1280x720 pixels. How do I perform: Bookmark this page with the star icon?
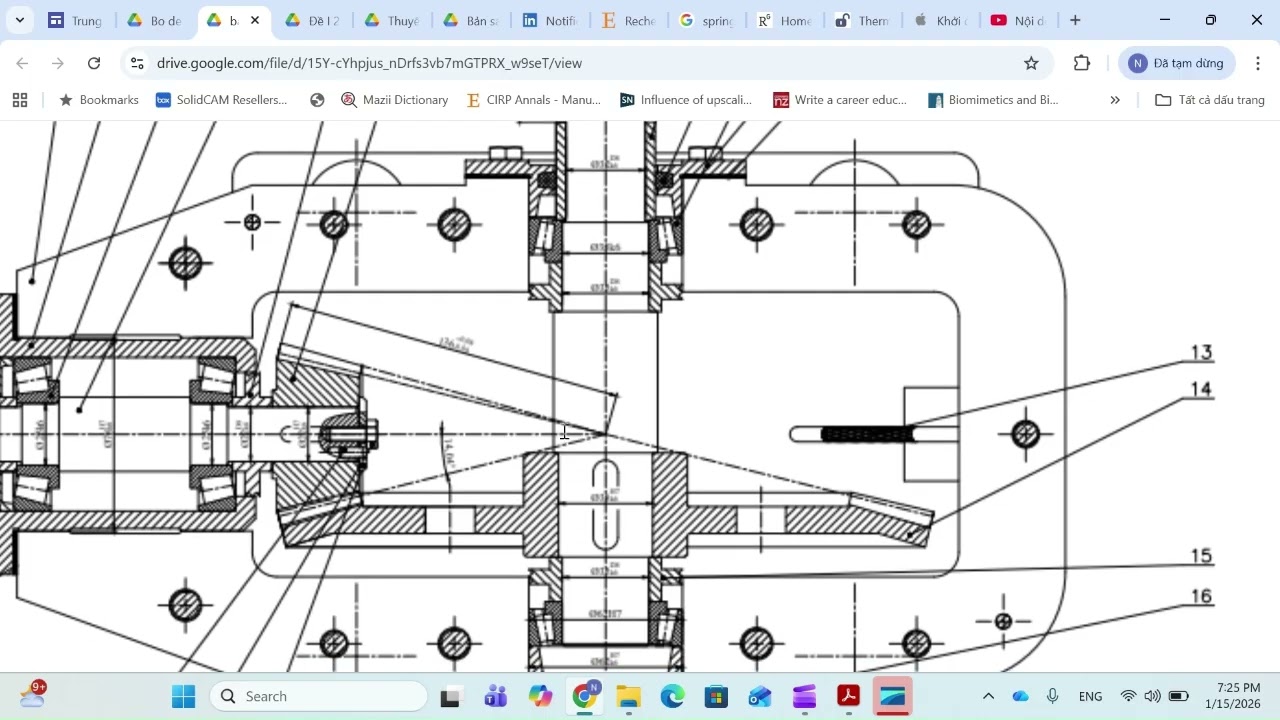pos(1031,63)
